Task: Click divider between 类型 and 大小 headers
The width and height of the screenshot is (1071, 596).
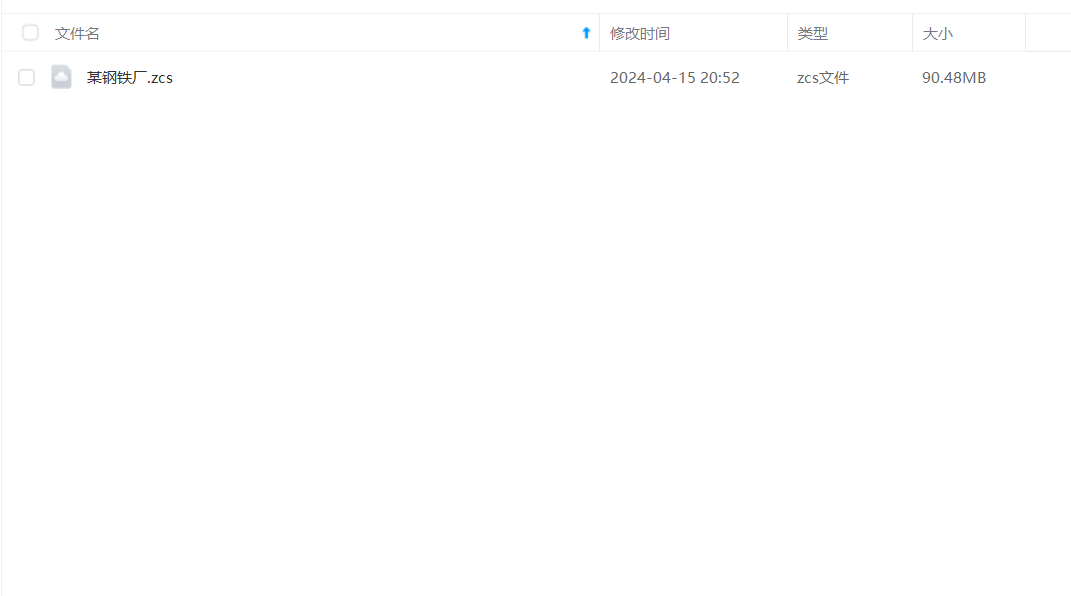Action: tap(913, 33)
